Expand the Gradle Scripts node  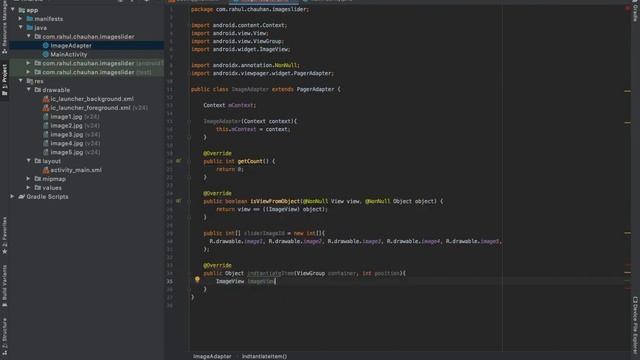pyautogui.click(x=12, y=197)
